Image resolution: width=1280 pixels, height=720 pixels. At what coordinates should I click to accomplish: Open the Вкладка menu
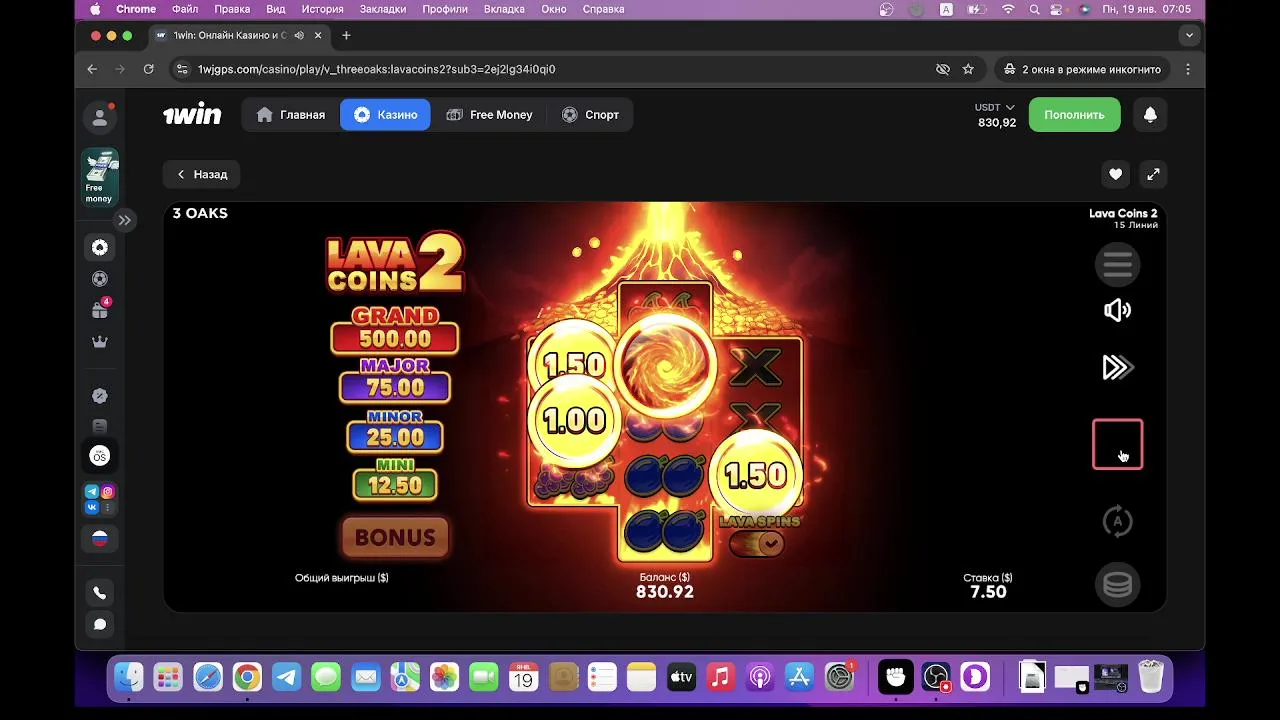point(504,9)
